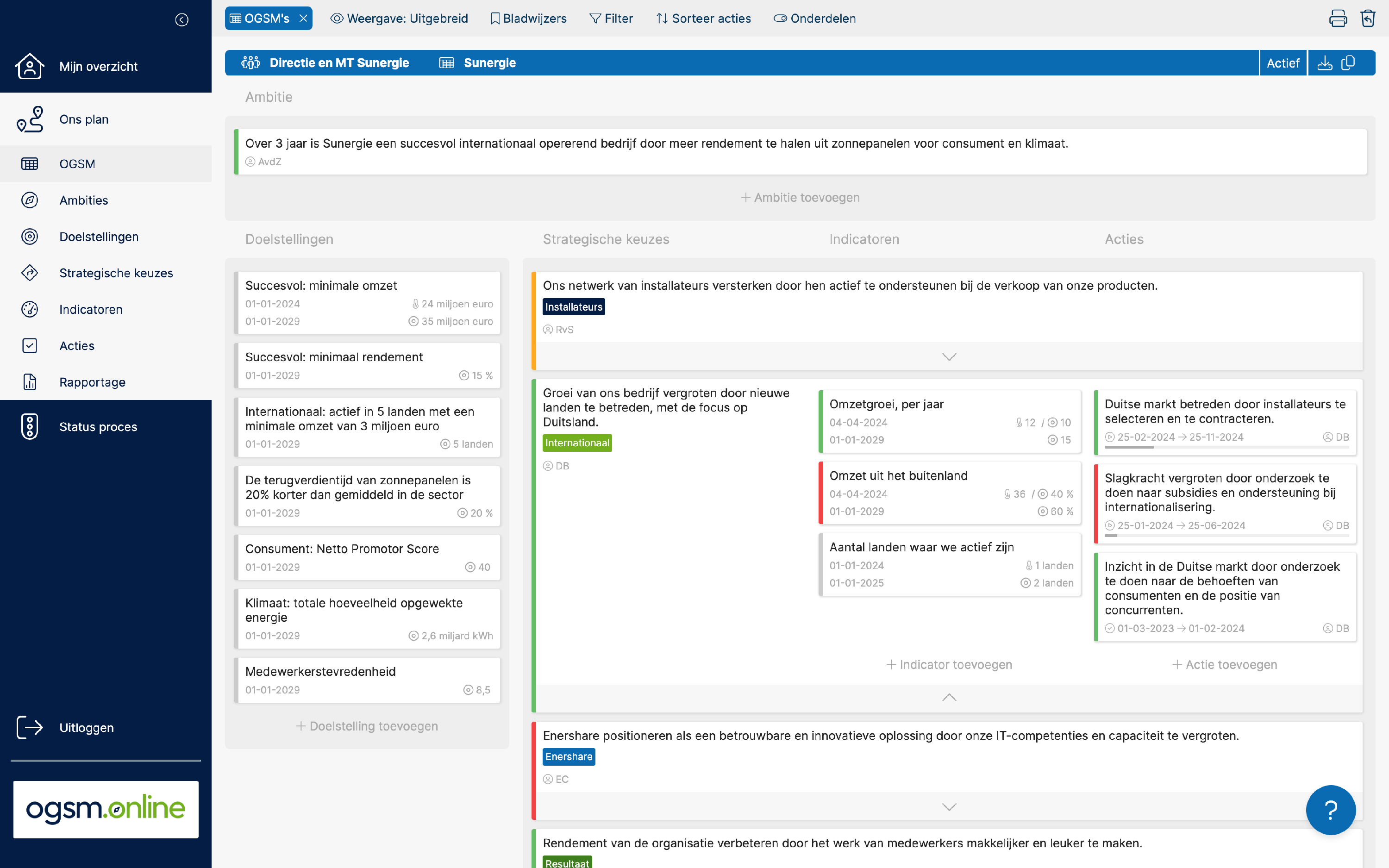
Task: Open Sorteer acties options
Action: point(703,19)
